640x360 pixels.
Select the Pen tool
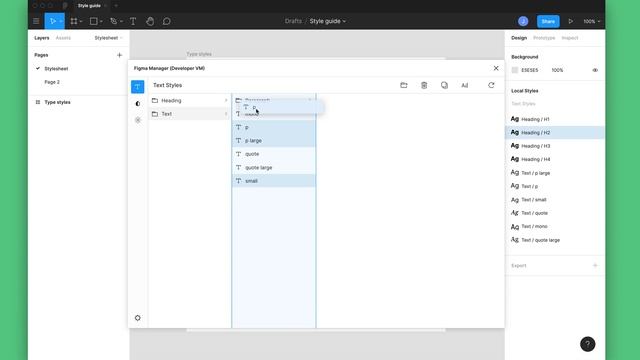113,21
